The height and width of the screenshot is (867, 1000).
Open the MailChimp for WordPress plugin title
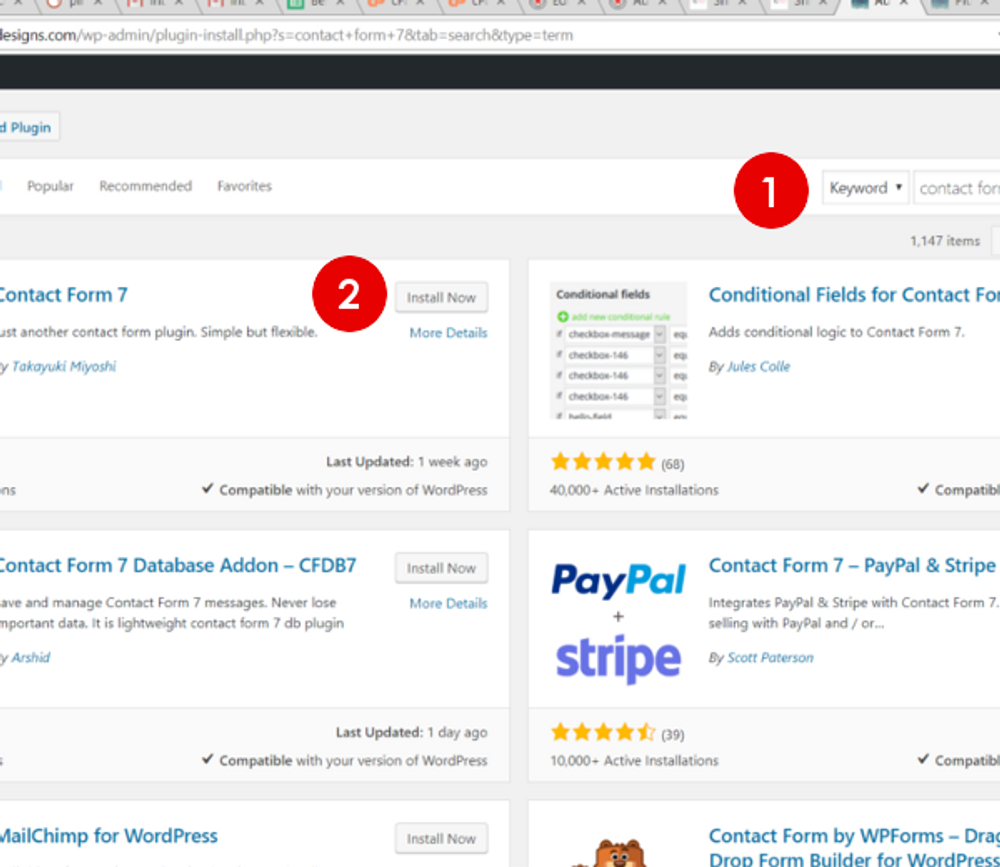pos(108,836)
